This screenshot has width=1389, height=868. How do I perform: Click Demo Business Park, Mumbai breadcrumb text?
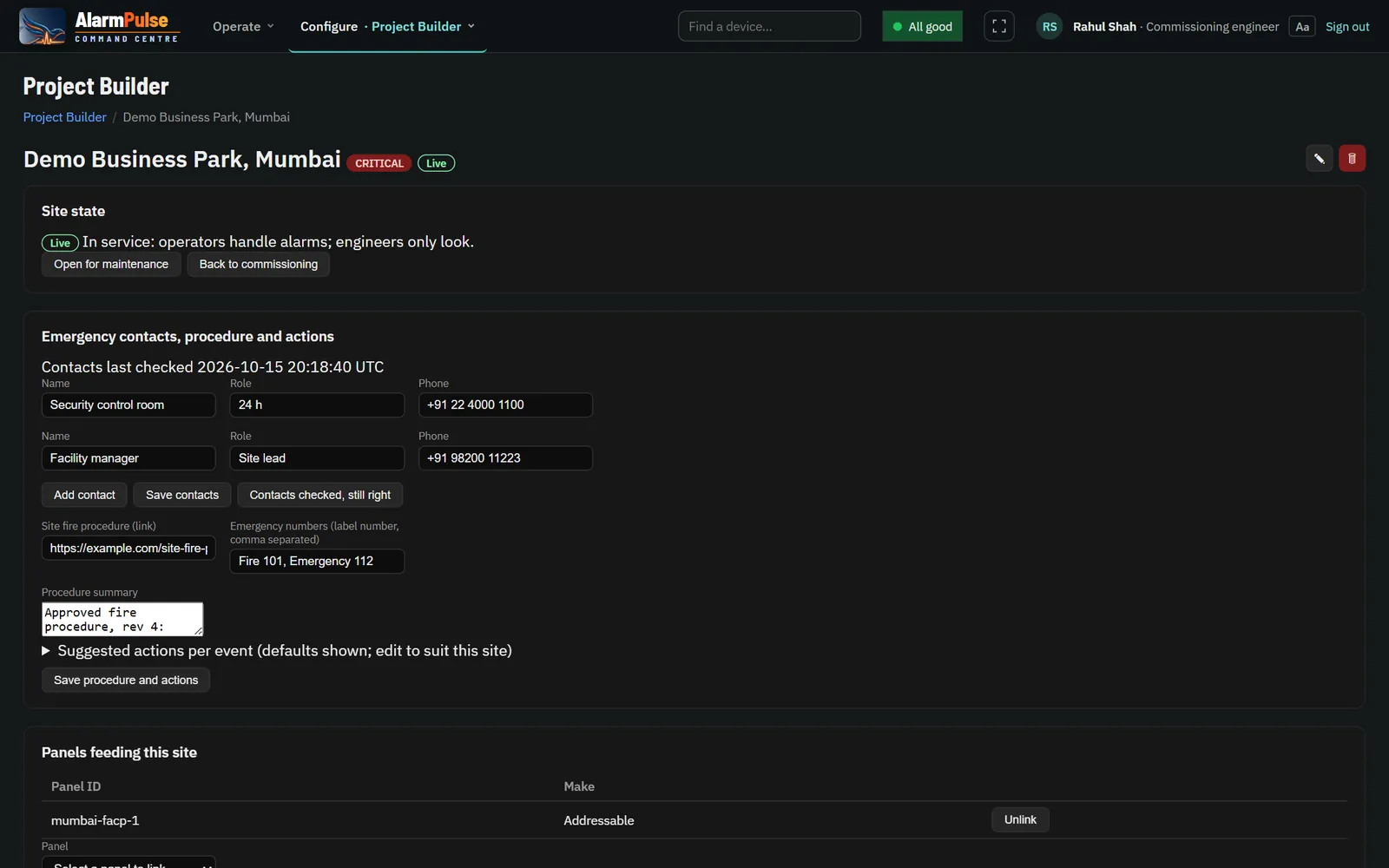point(207,117)
